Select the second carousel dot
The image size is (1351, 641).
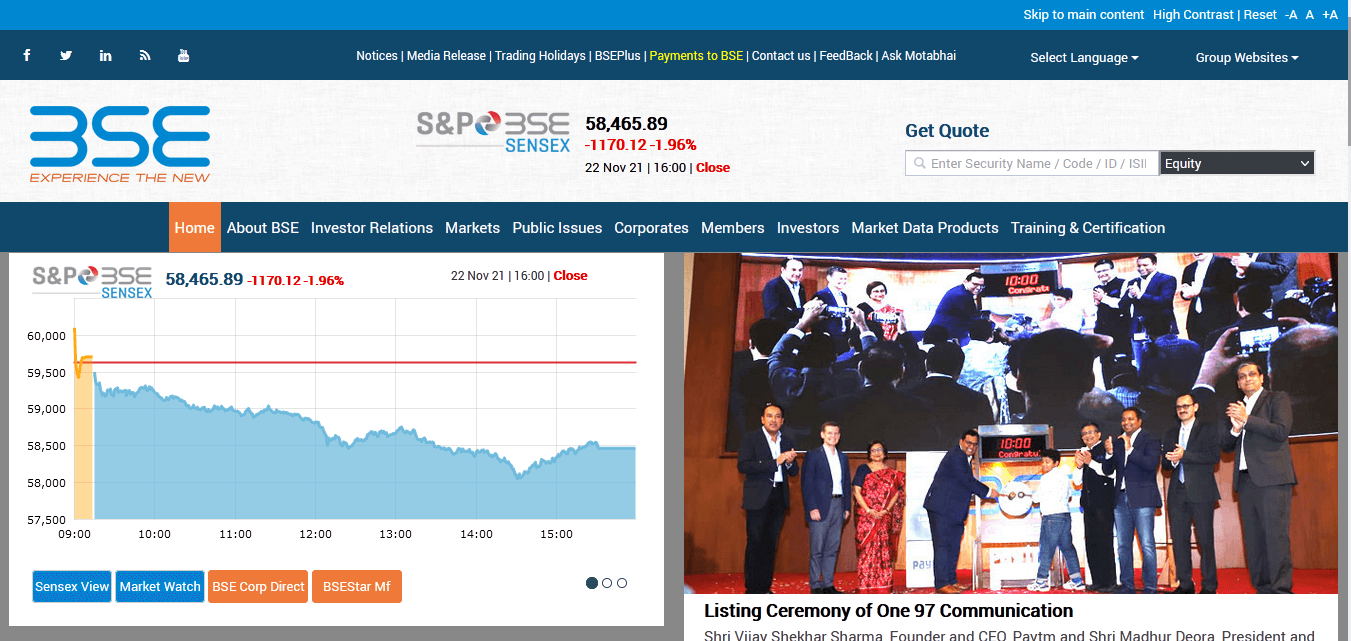606,582
